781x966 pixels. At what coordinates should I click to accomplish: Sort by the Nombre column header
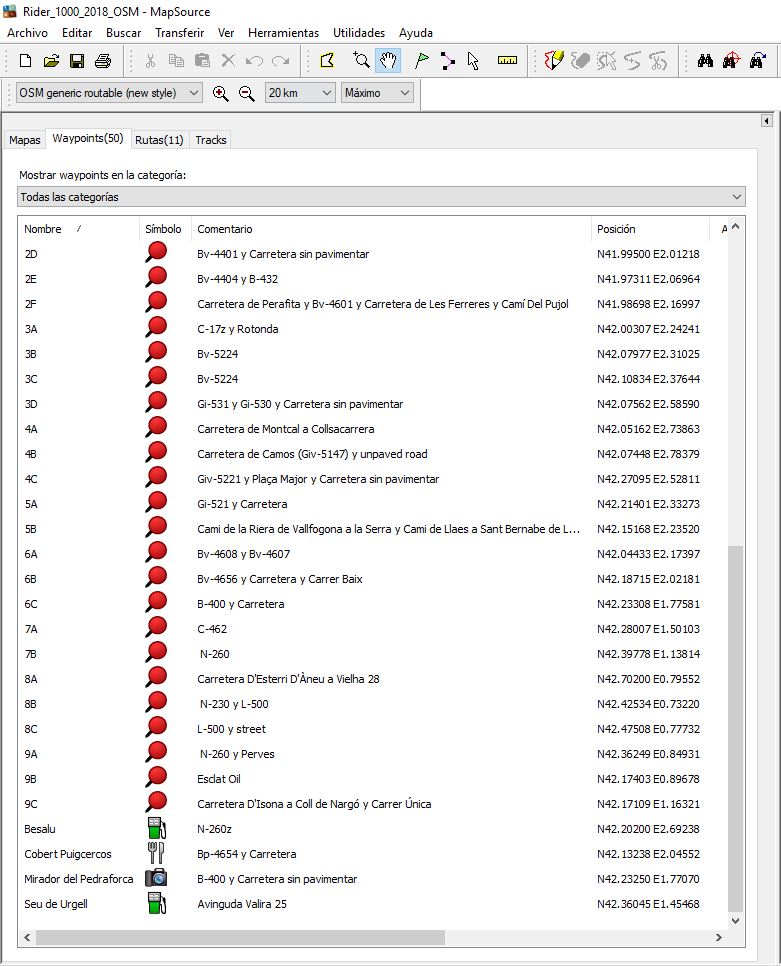[78, 229]
